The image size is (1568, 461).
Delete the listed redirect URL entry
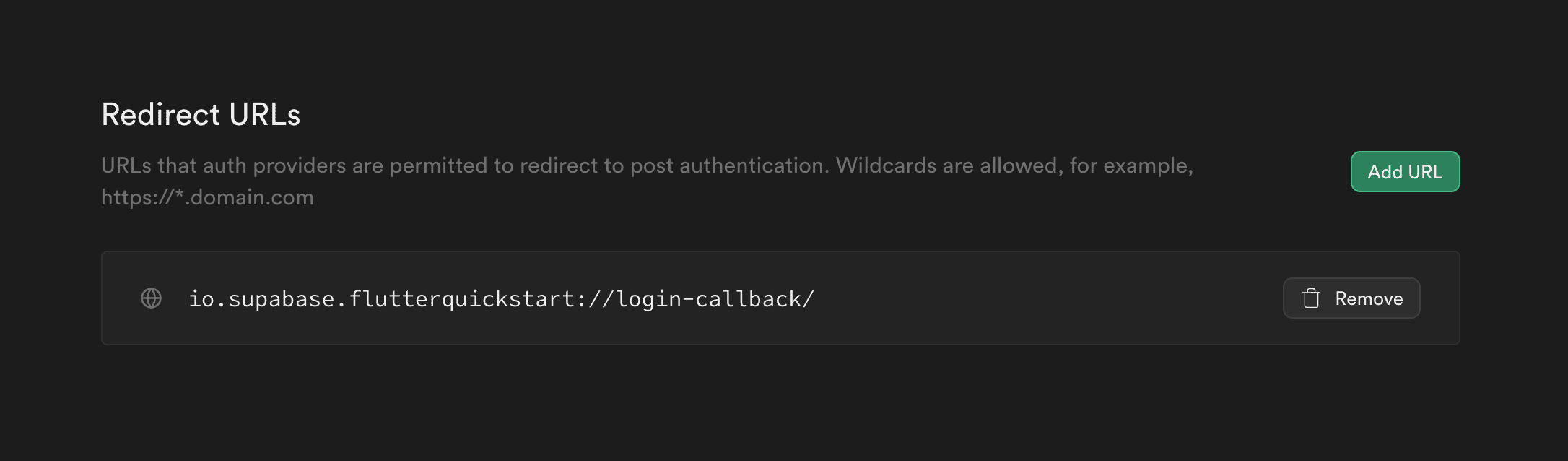[x=1351, y=298]
